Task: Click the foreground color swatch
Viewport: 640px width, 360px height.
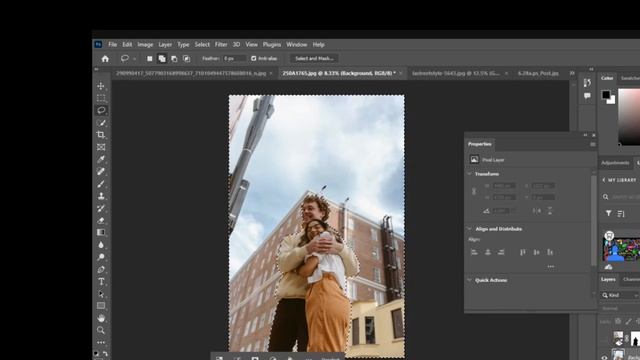Action: pyautogui.click(x=606, y=95)
